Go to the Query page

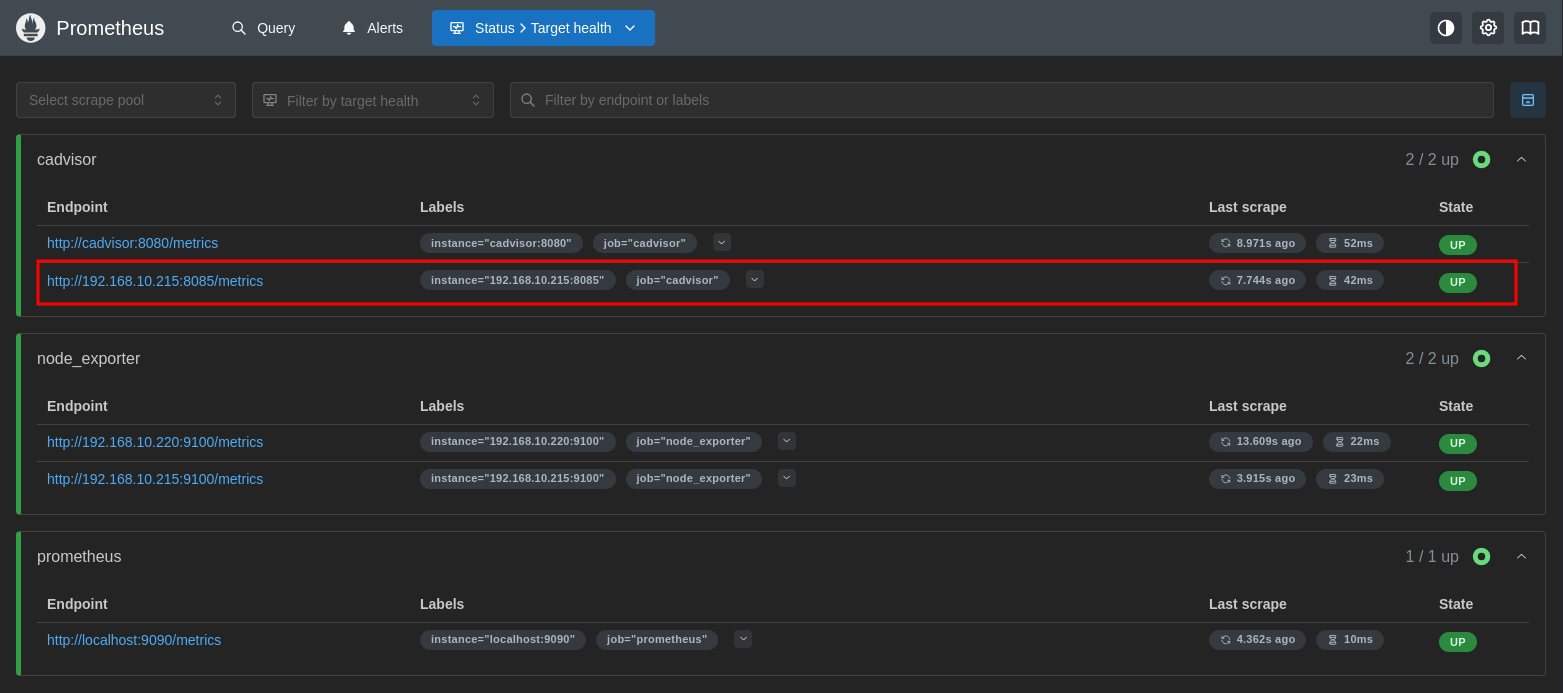pos(263,28)
